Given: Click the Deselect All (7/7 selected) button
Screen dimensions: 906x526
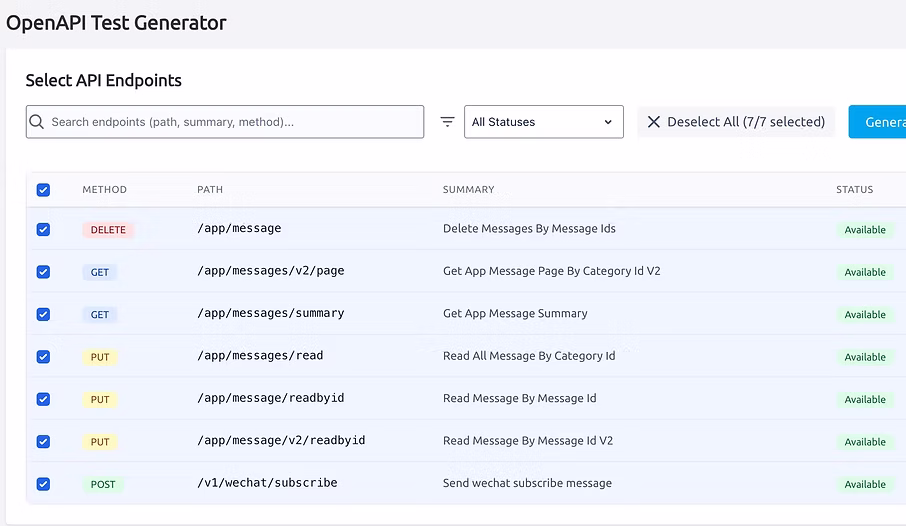Looking at the screenshot, I should [736, 122].
